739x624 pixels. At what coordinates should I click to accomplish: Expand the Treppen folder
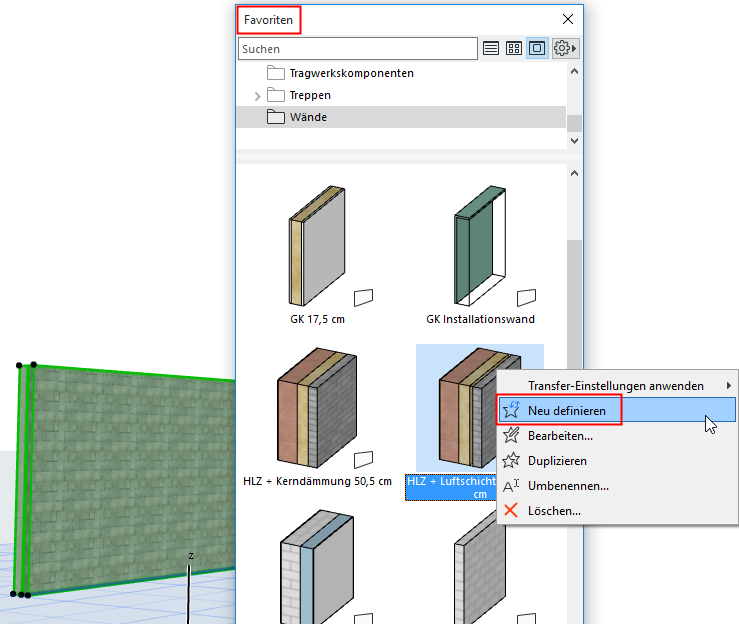(257, 96)
